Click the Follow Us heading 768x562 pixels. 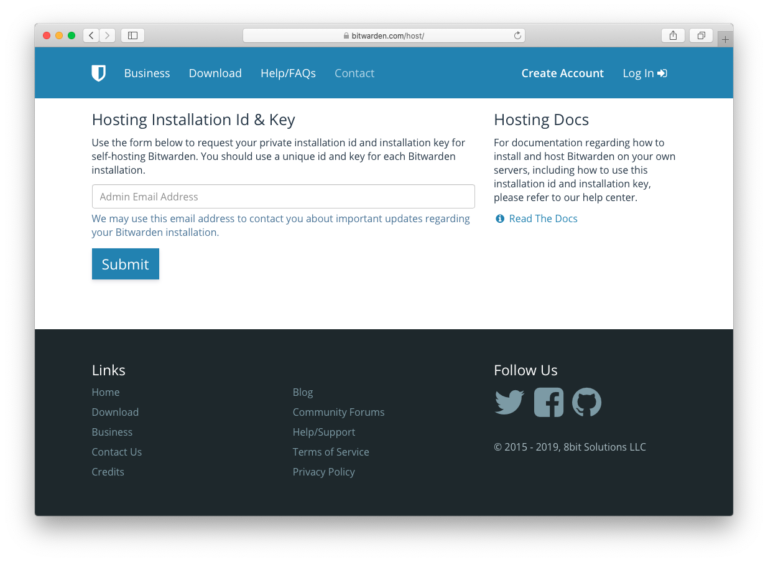526,370
